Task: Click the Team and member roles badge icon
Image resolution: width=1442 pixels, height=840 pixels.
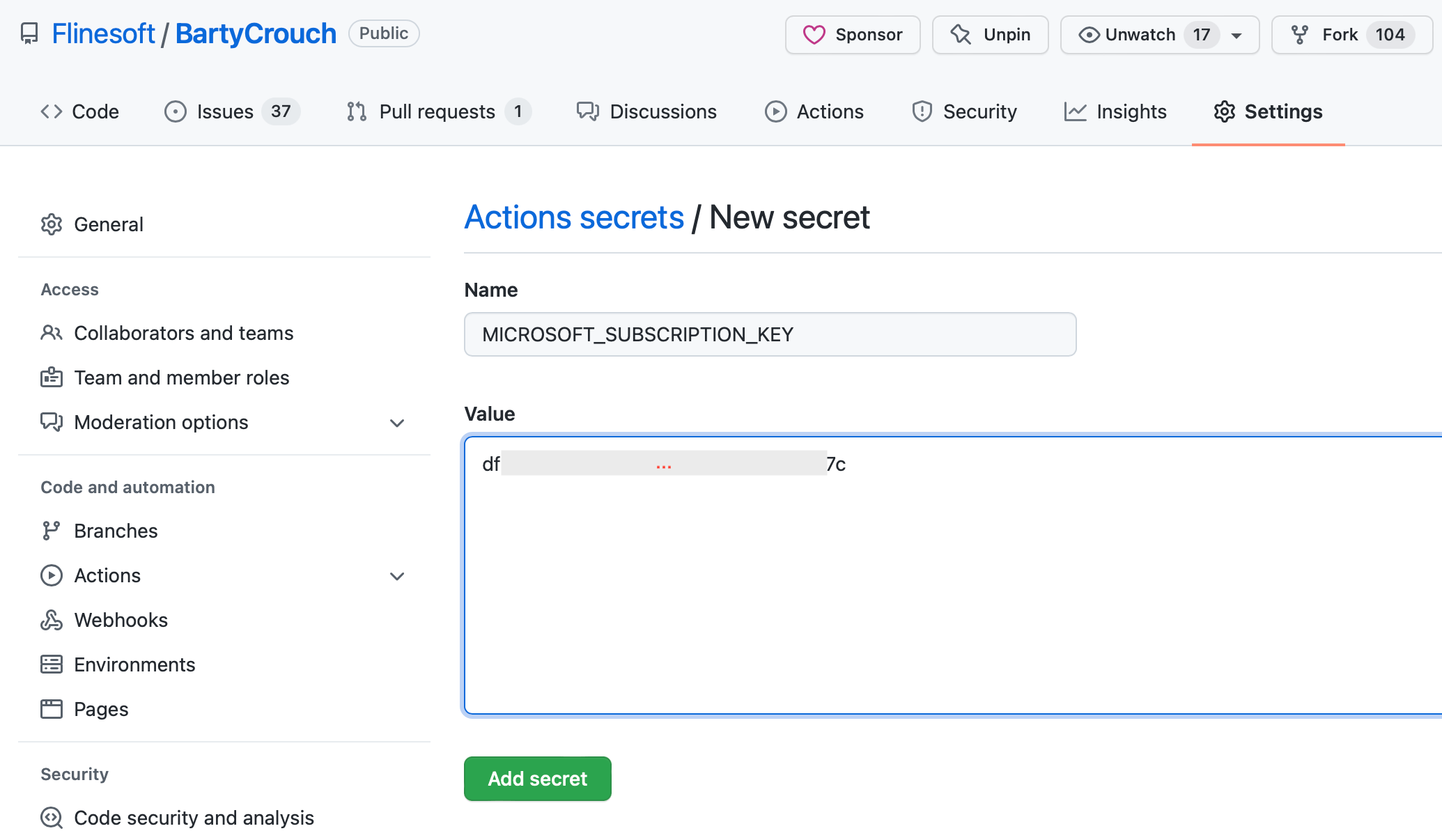Action: coord(52,378)
